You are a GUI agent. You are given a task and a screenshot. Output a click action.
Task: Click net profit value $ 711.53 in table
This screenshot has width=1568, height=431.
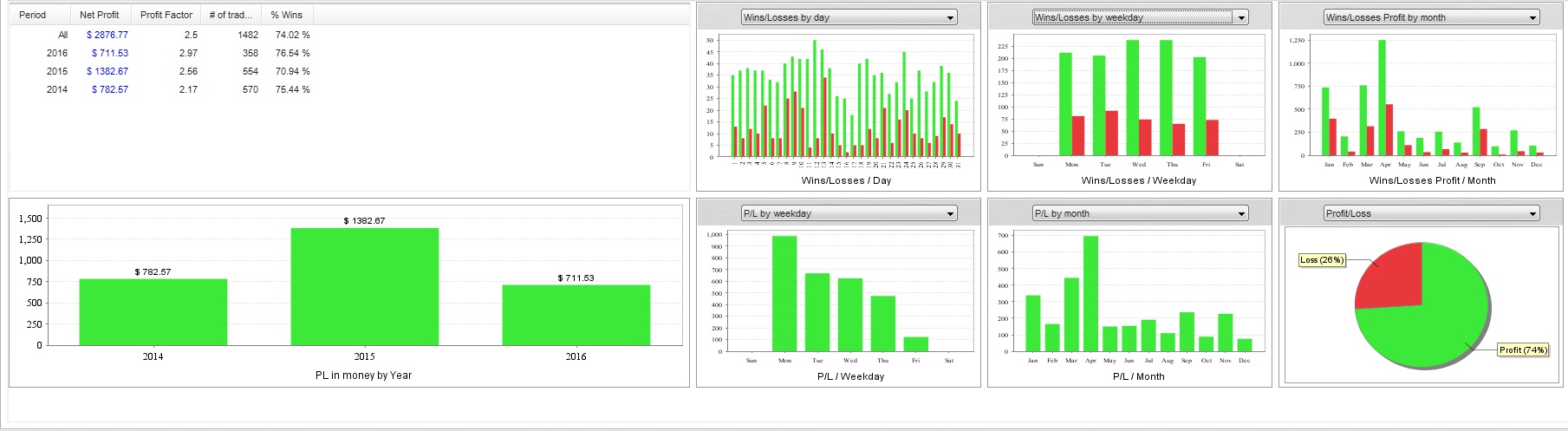110,53
